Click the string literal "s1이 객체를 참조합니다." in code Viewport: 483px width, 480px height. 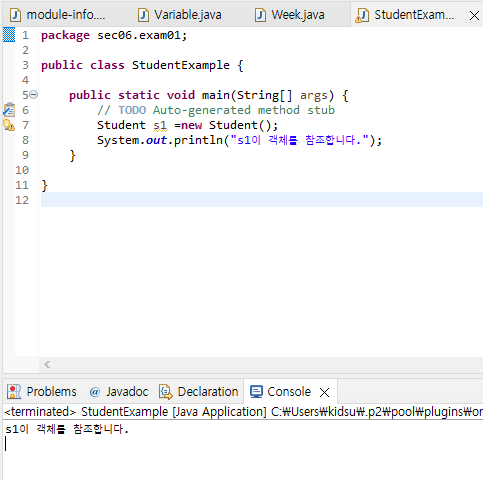click(x=300, y=140)
